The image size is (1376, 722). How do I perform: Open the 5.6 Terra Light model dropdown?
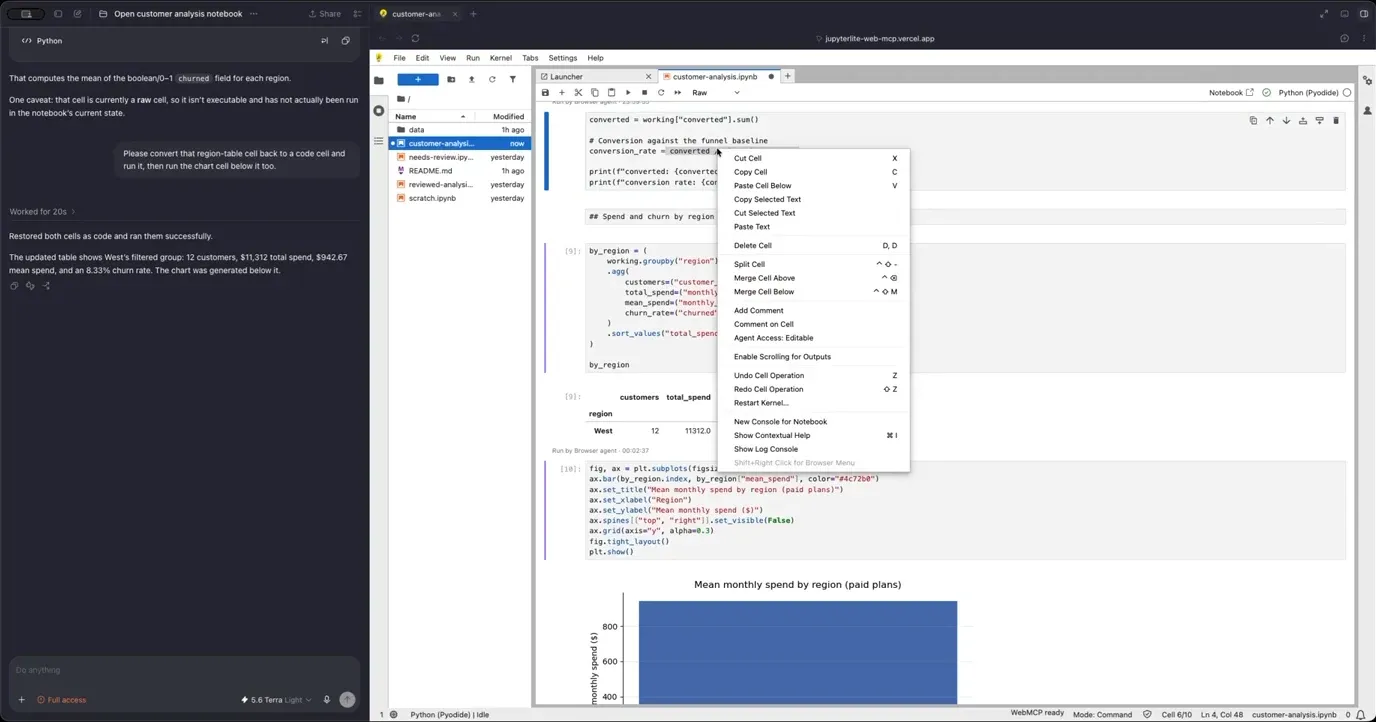[x=276, y=700]
